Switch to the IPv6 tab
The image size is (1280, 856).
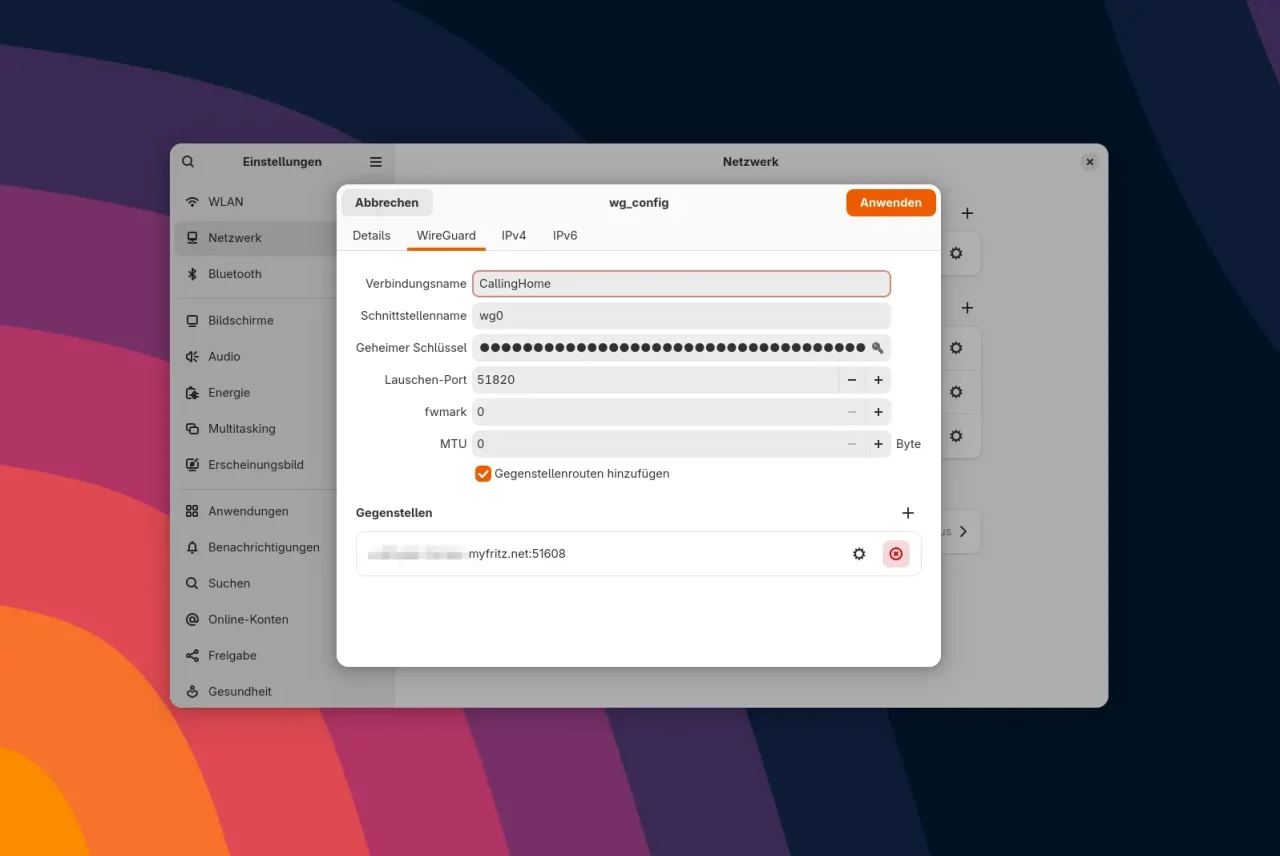tap(565, 236)
